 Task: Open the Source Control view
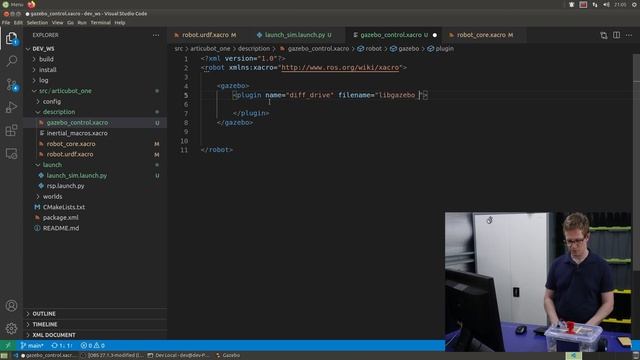click(11, 84)
